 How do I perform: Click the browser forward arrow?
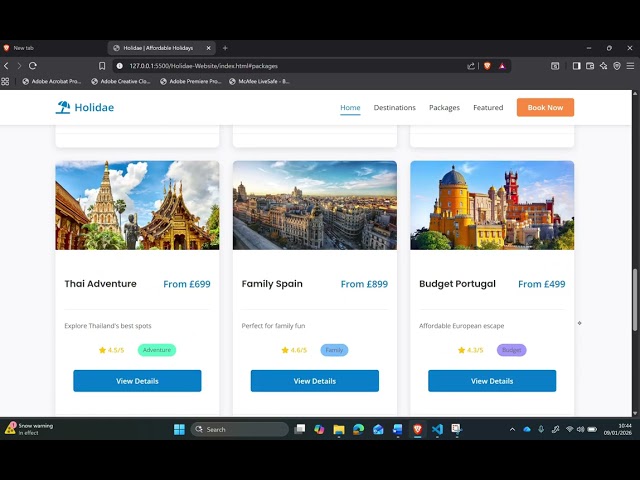click(x=19, y=66)
